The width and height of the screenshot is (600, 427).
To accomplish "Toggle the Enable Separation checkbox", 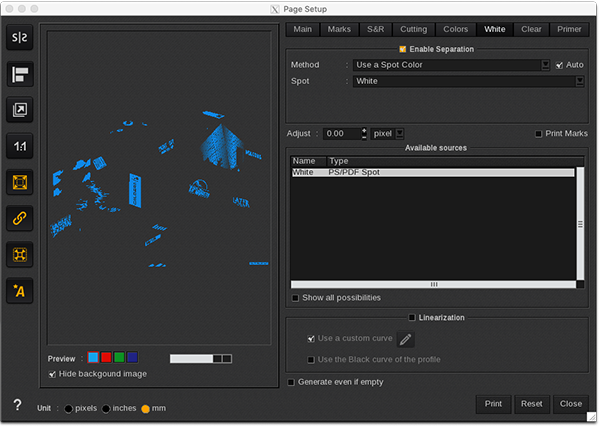I will coord(403,49).
